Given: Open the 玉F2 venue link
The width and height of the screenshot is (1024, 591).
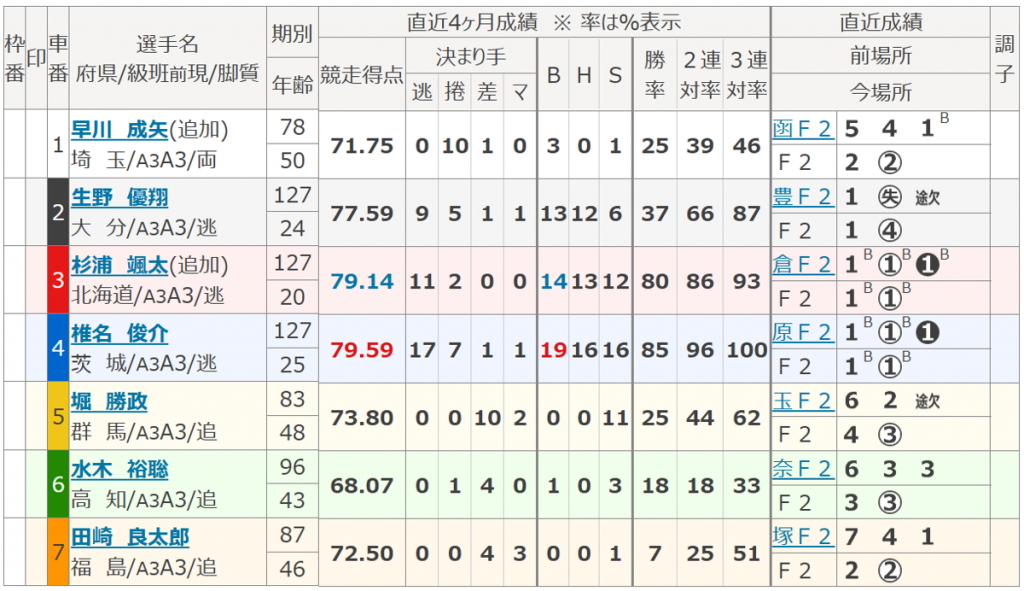Looking at the screenshot, I should pyautogui.click(x=802, y=401).
